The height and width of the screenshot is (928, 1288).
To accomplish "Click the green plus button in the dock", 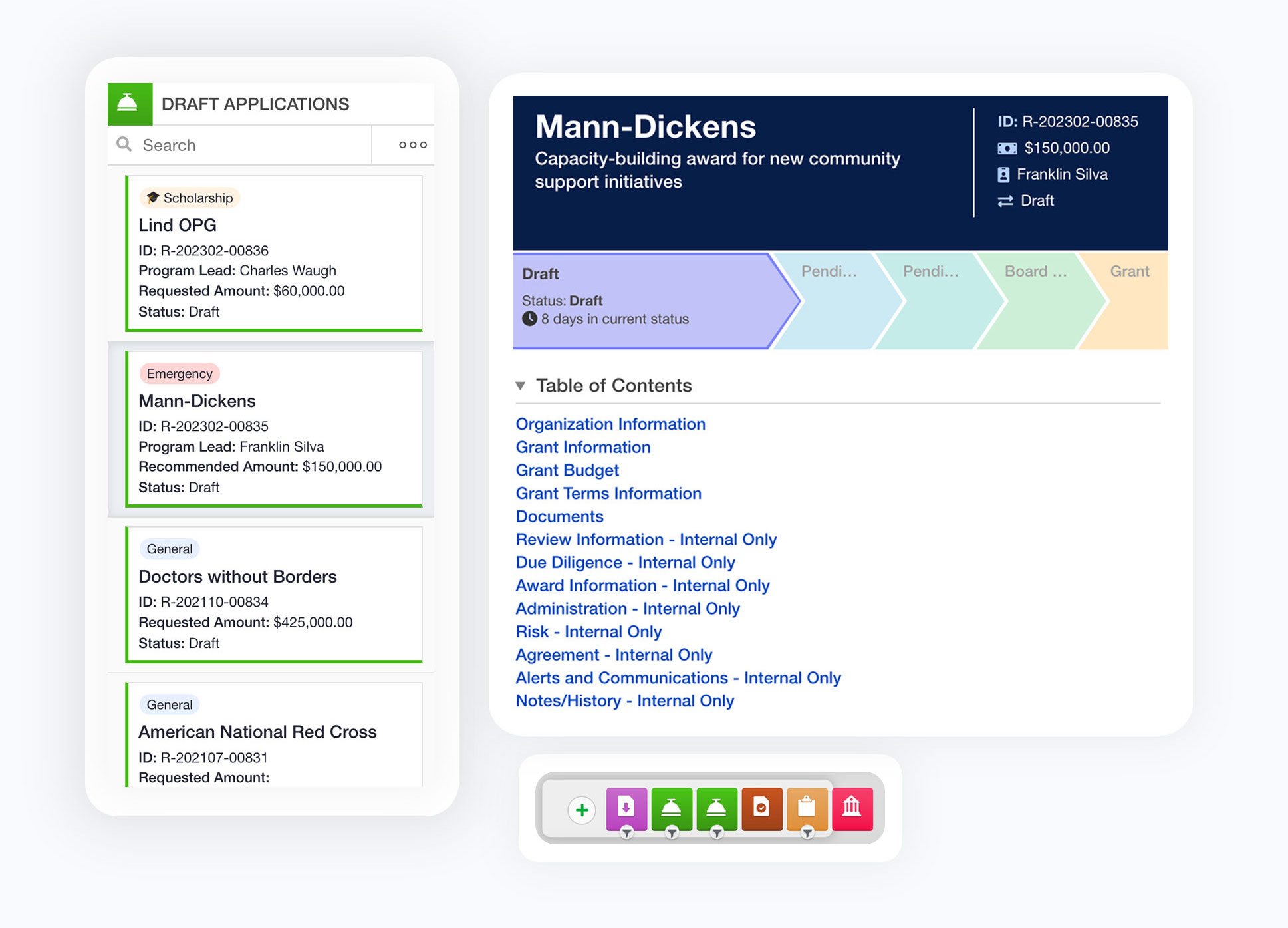I will 581,810.
